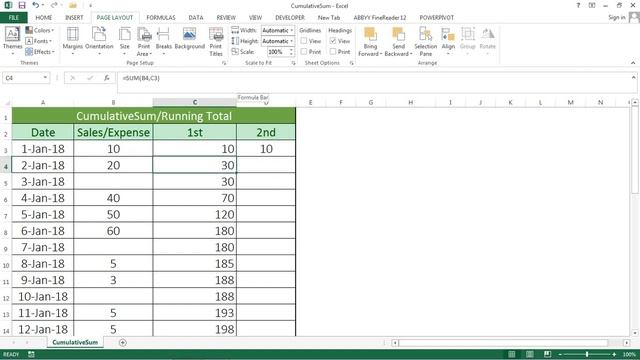Open the Margins options

pyautogui.click(x=73, y=40)
